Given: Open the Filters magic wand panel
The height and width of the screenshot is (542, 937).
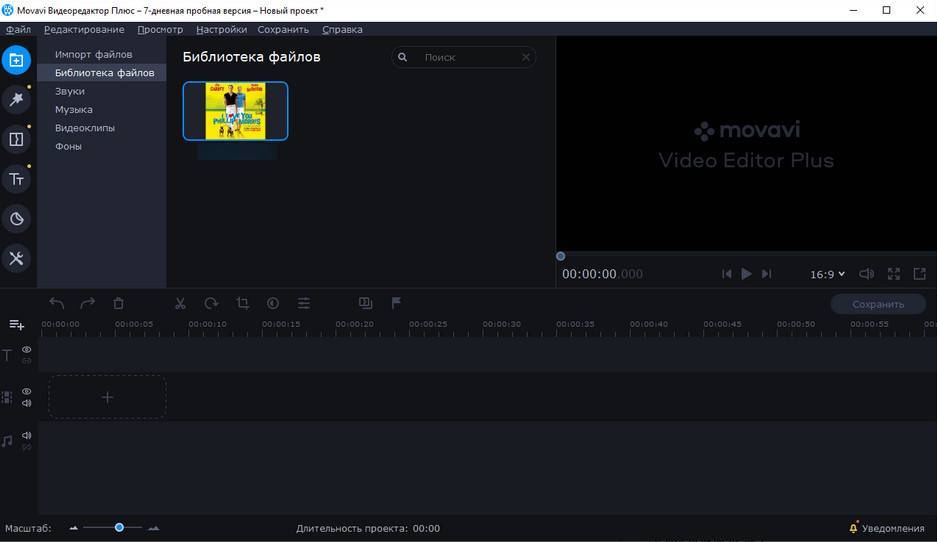Looking at the screenshot, I should click(16, 99).
